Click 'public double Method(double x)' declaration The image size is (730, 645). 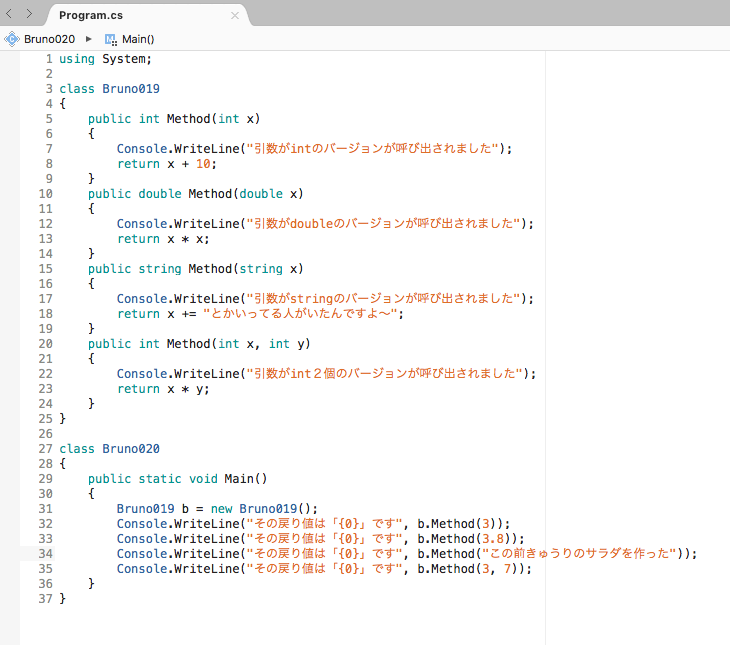coord(196,194)
